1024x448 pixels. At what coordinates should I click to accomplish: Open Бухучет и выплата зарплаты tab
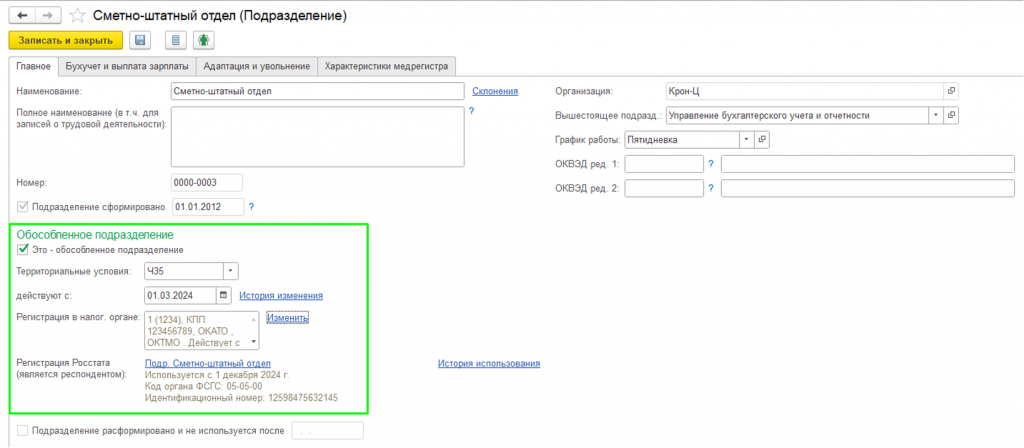127,66
